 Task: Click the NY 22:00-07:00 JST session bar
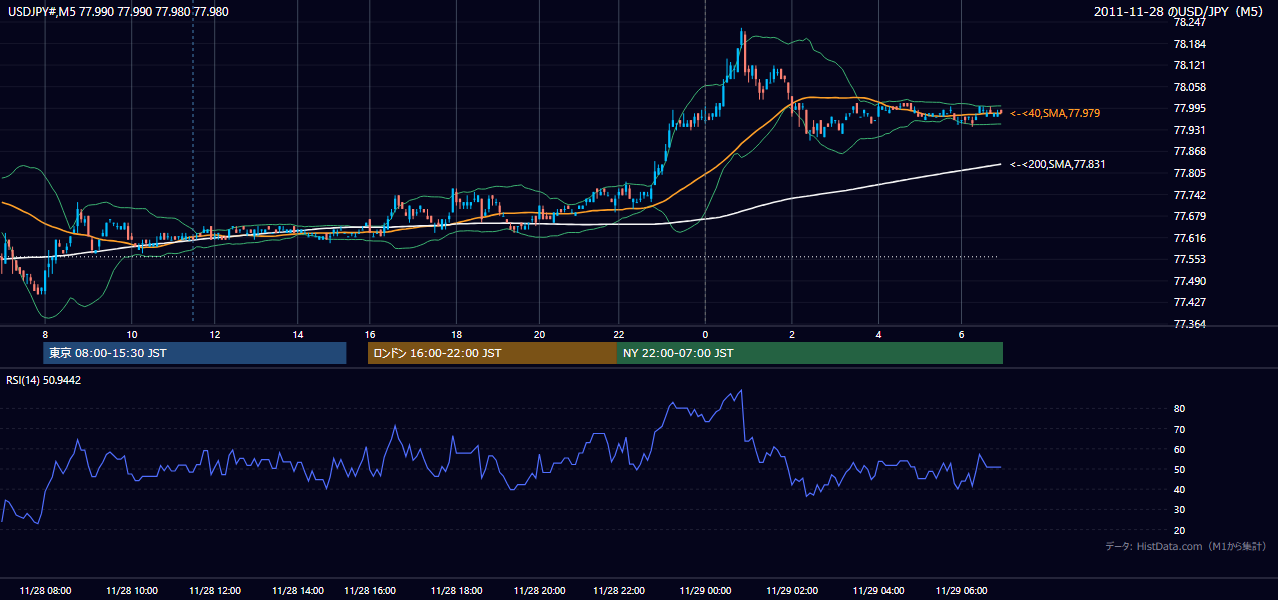[x=811, y=353]
